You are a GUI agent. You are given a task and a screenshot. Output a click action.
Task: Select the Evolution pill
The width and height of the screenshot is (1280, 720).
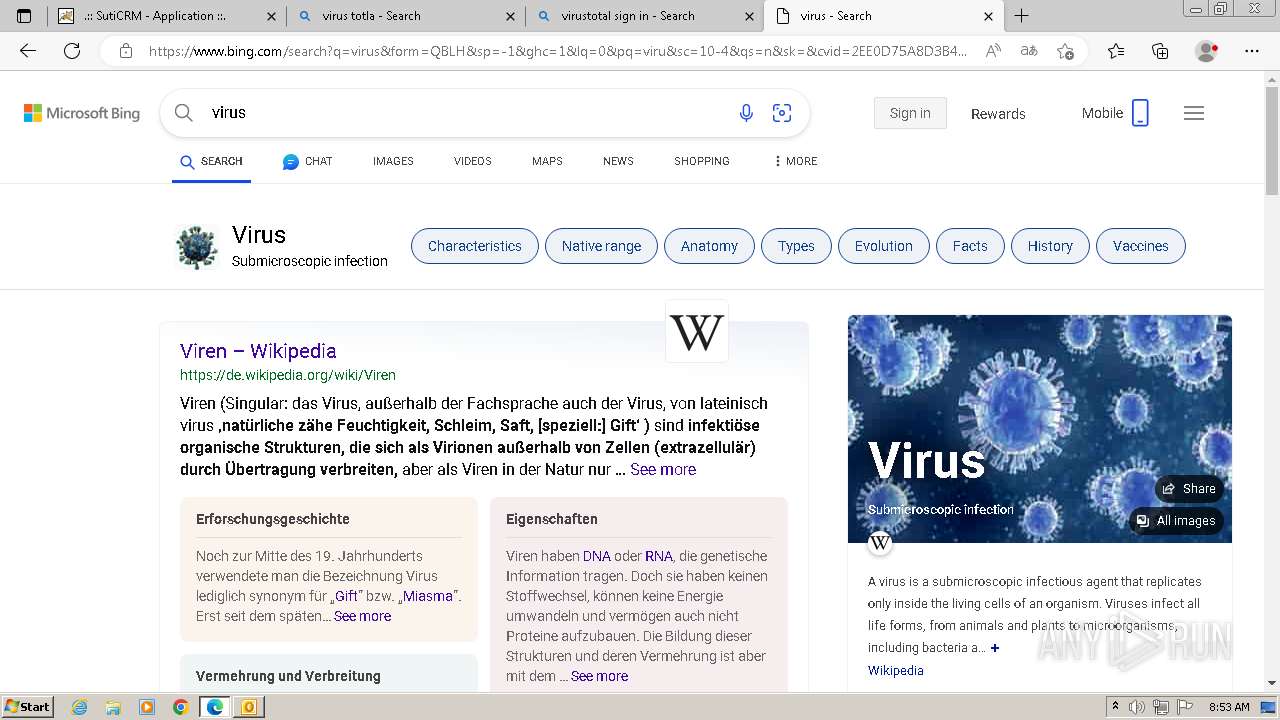click(x=883, y=246)
